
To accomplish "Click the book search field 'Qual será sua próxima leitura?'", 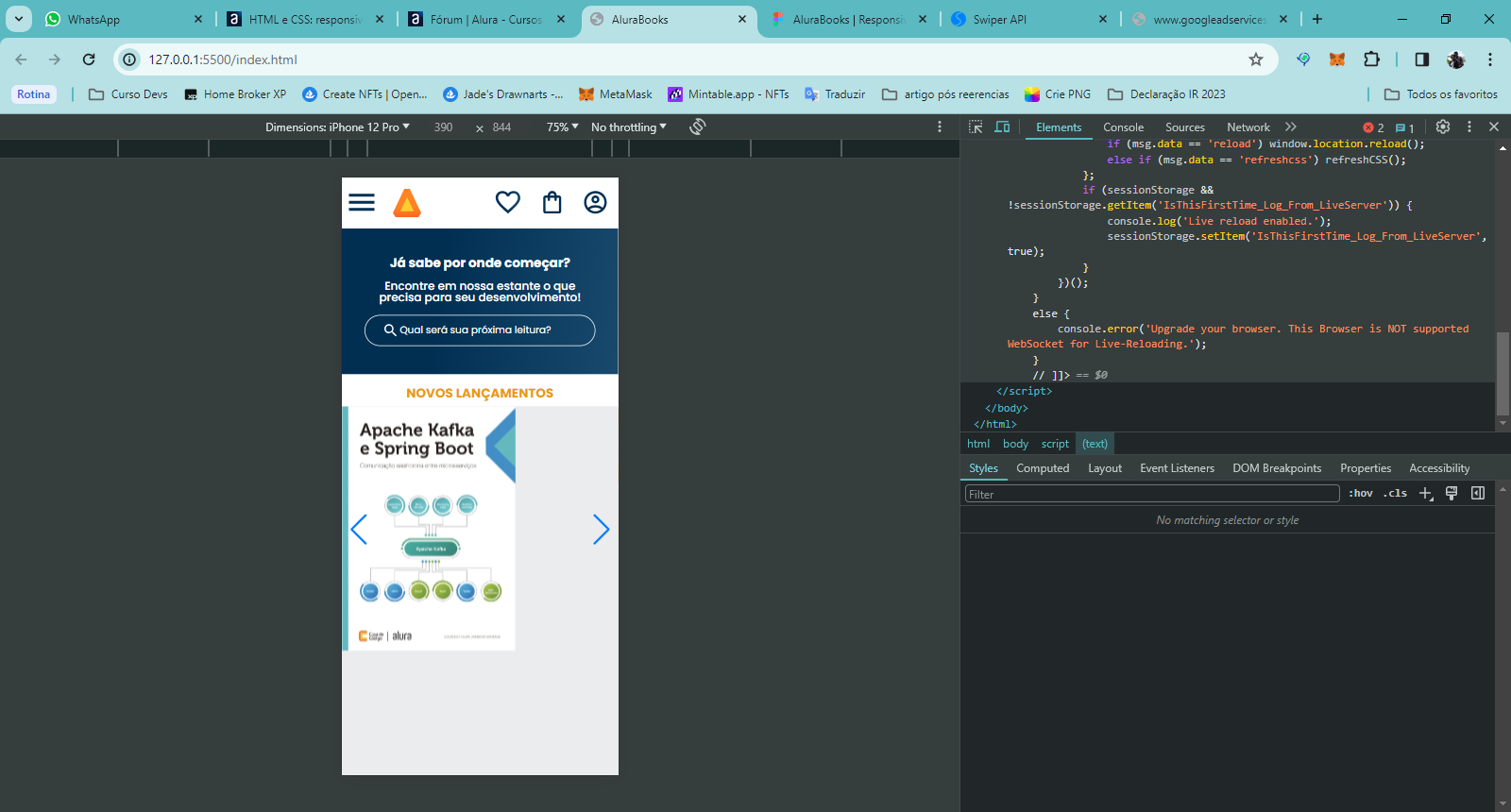I will pyautogui.click(x=480, y=330).
